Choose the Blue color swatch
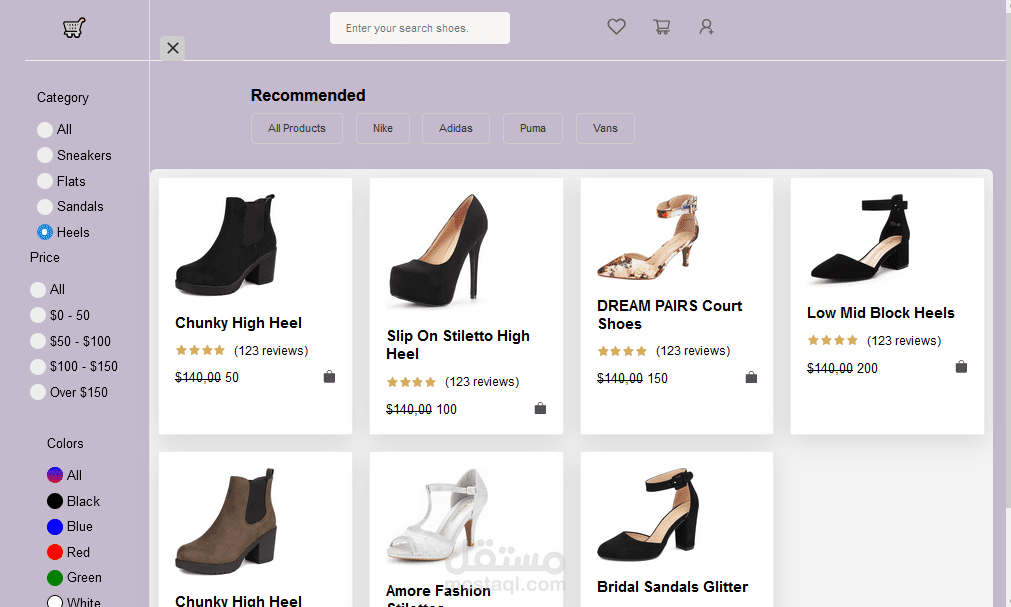The height and width of the screenshot is (607, 1011). tap(55, 527)
